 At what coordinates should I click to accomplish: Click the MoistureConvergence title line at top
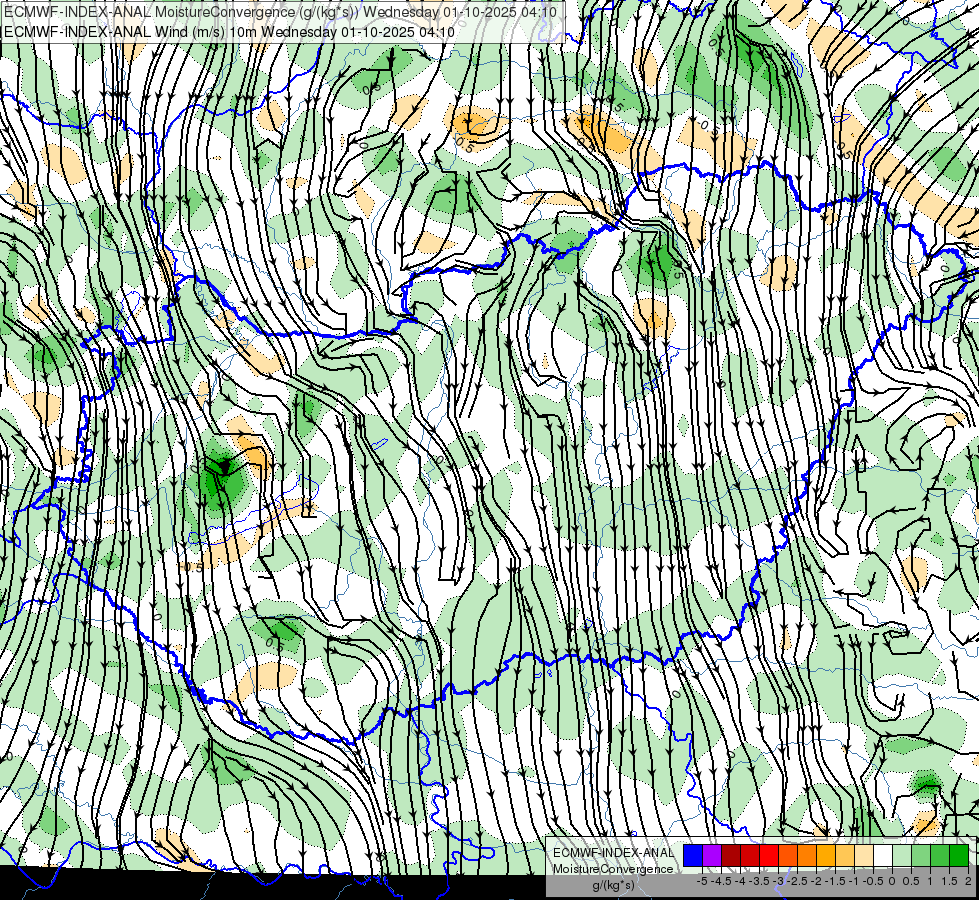(x=280, y=11)
